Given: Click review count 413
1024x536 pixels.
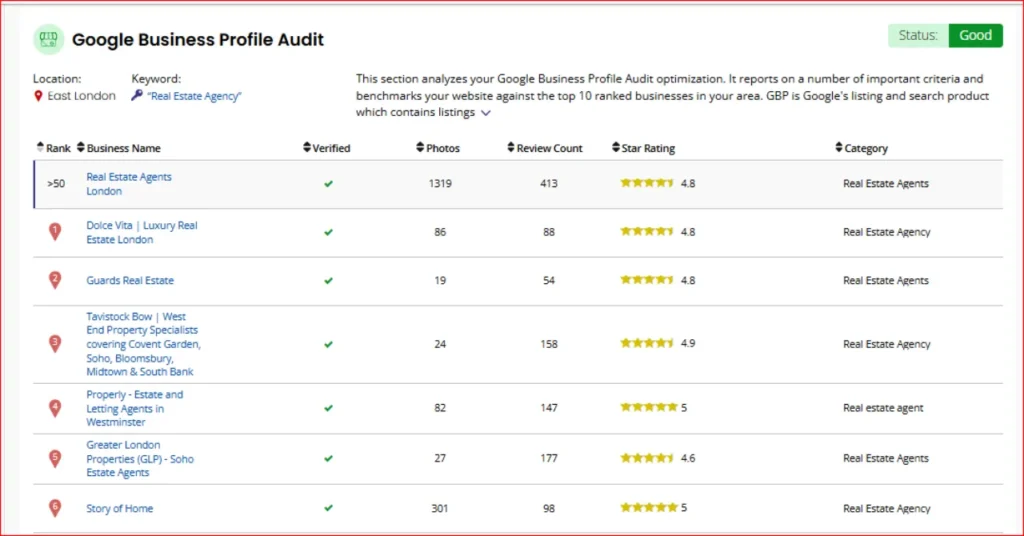Looking at the screenshot, I should 549,183.
